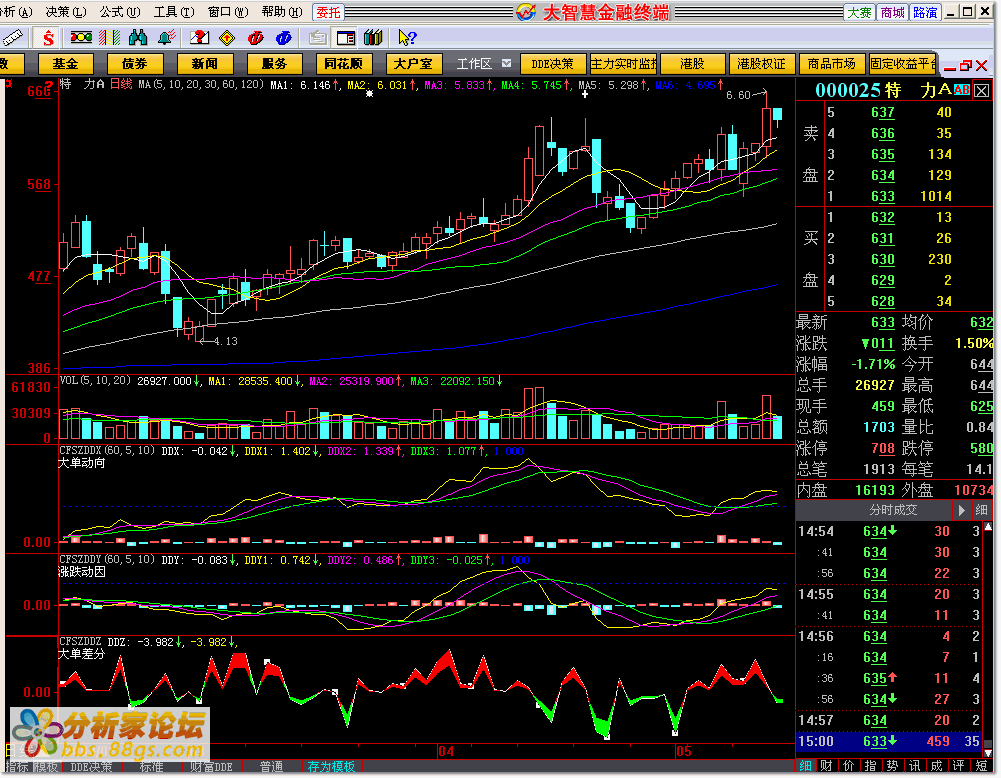Click the red dollar sign toolbar icon
Screen dimensions: 1001x778
click(x=49, y=38)
